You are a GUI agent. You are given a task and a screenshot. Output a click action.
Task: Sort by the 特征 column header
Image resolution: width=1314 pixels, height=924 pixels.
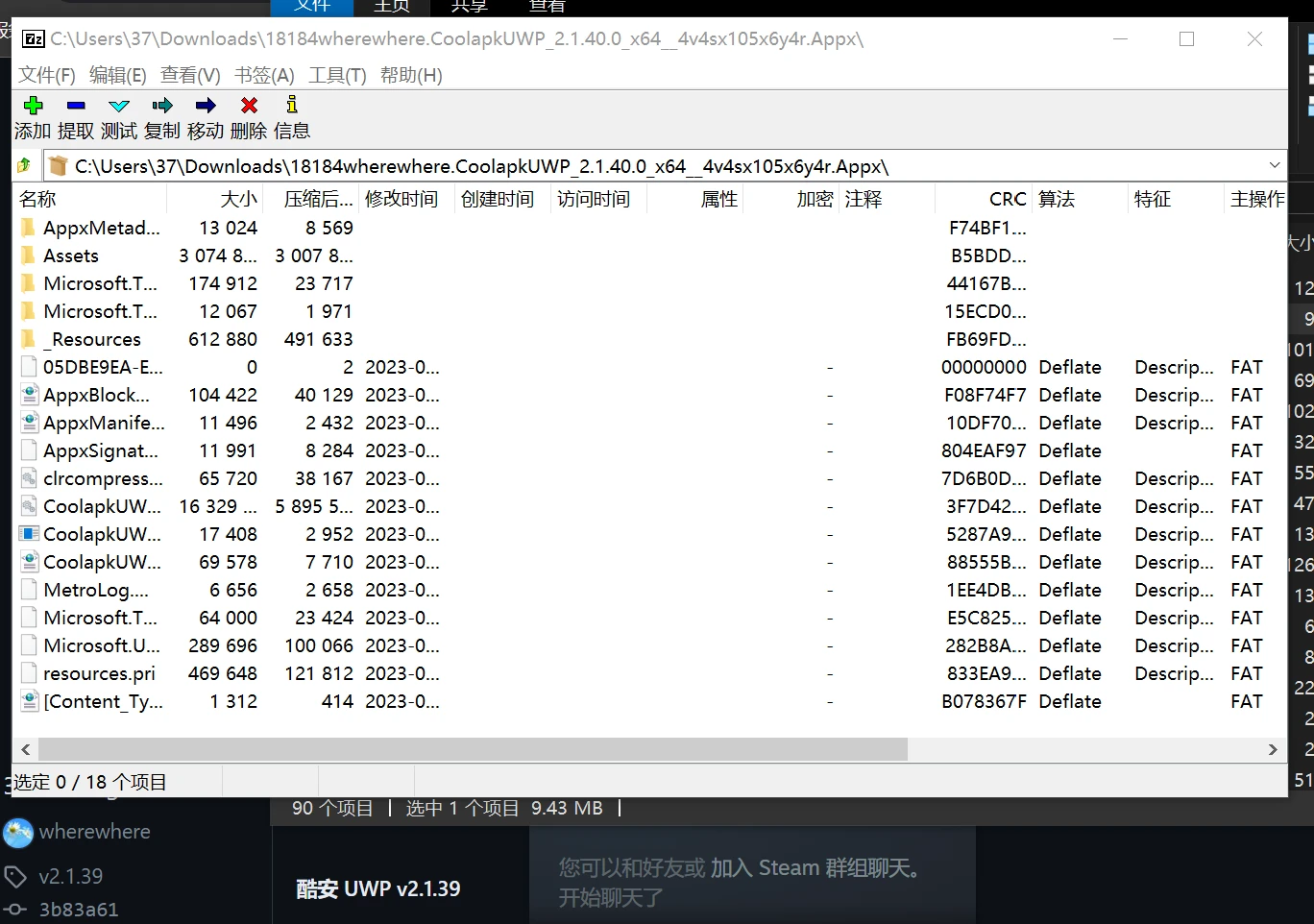click(1176, 199)
